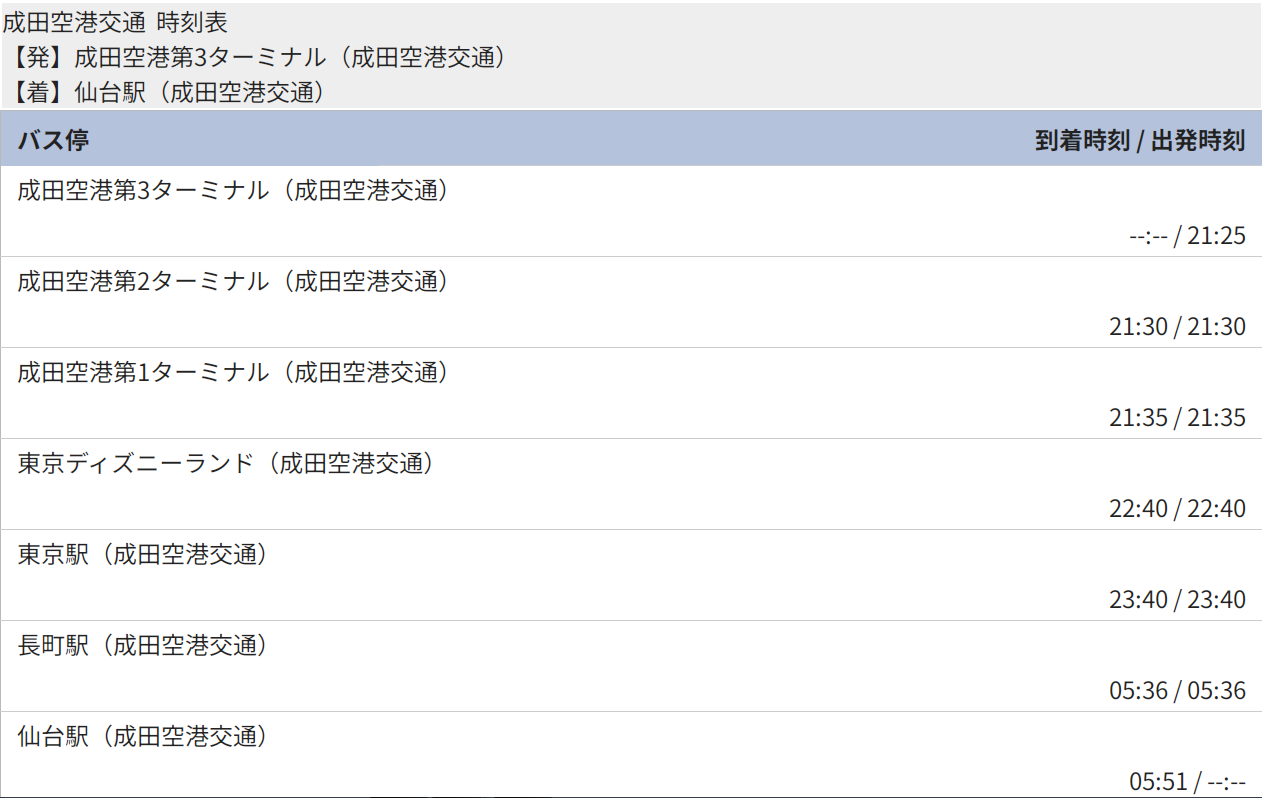Select the 東京駅 stop name

point(142,554)
